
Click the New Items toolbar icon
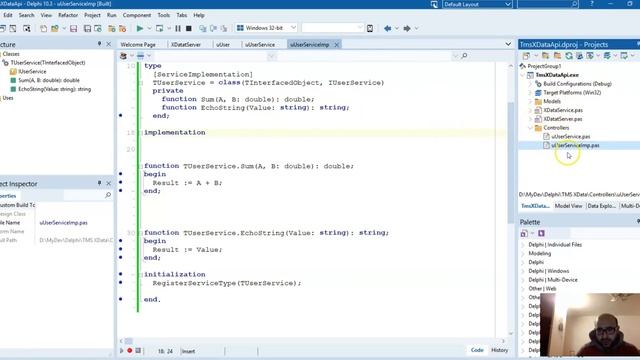point(43,29)
